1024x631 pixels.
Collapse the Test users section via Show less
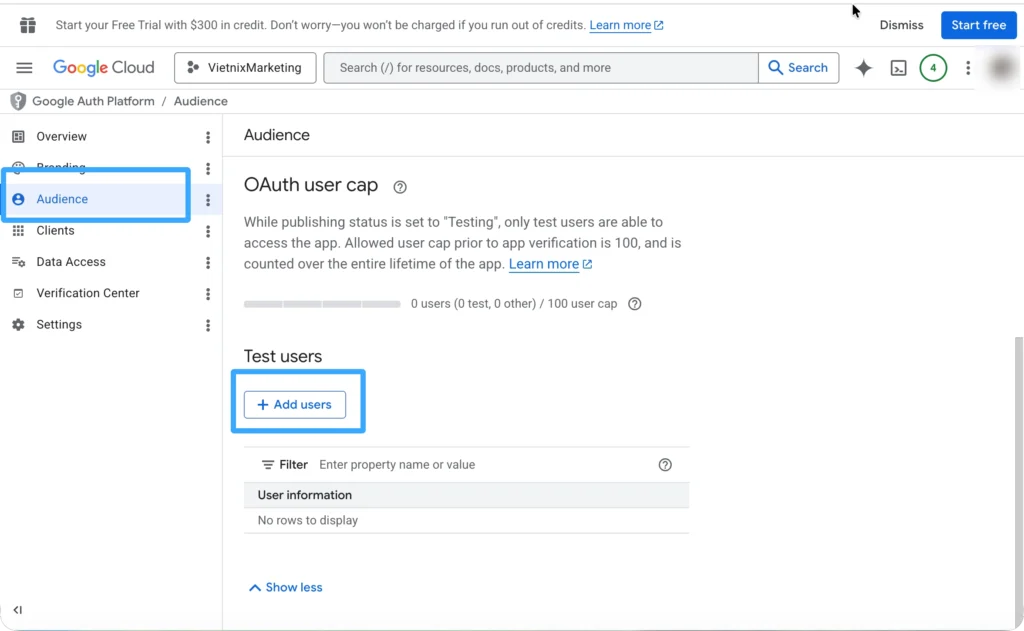pyautogui.click(x=285, y=587)
